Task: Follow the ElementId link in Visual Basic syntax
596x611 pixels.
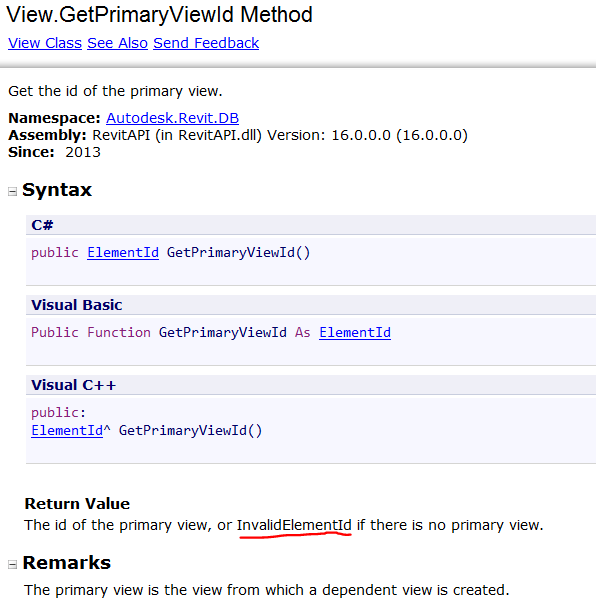Action: [355, 332]
